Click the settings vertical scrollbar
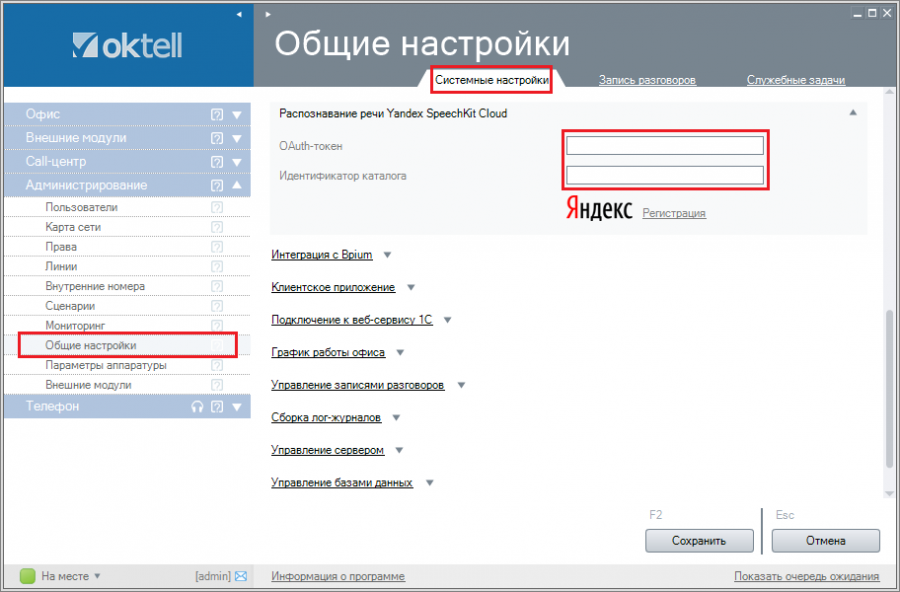 [x=889, y=390]
